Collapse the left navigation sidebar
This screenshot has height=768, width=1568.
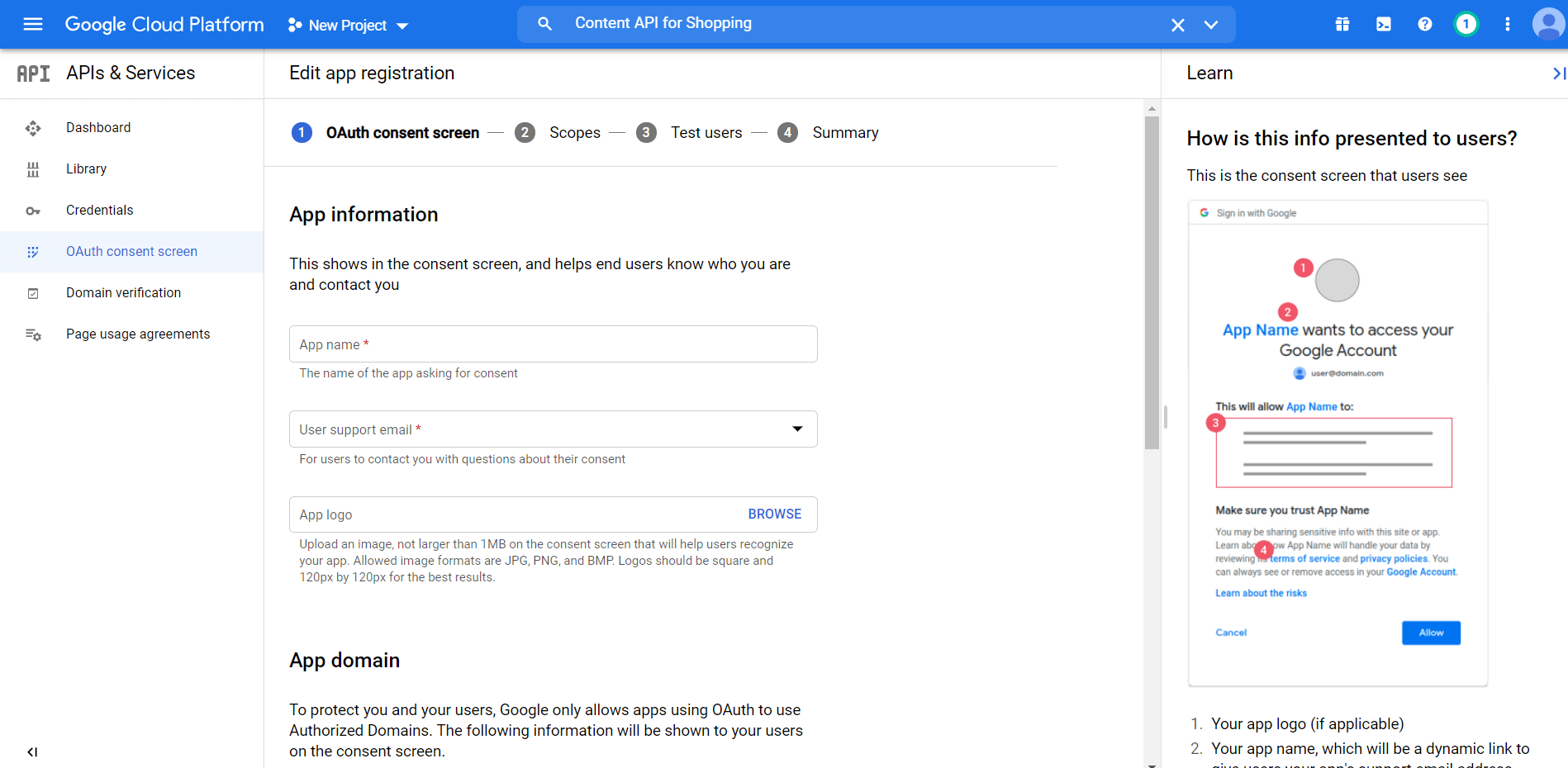[32, 751]
